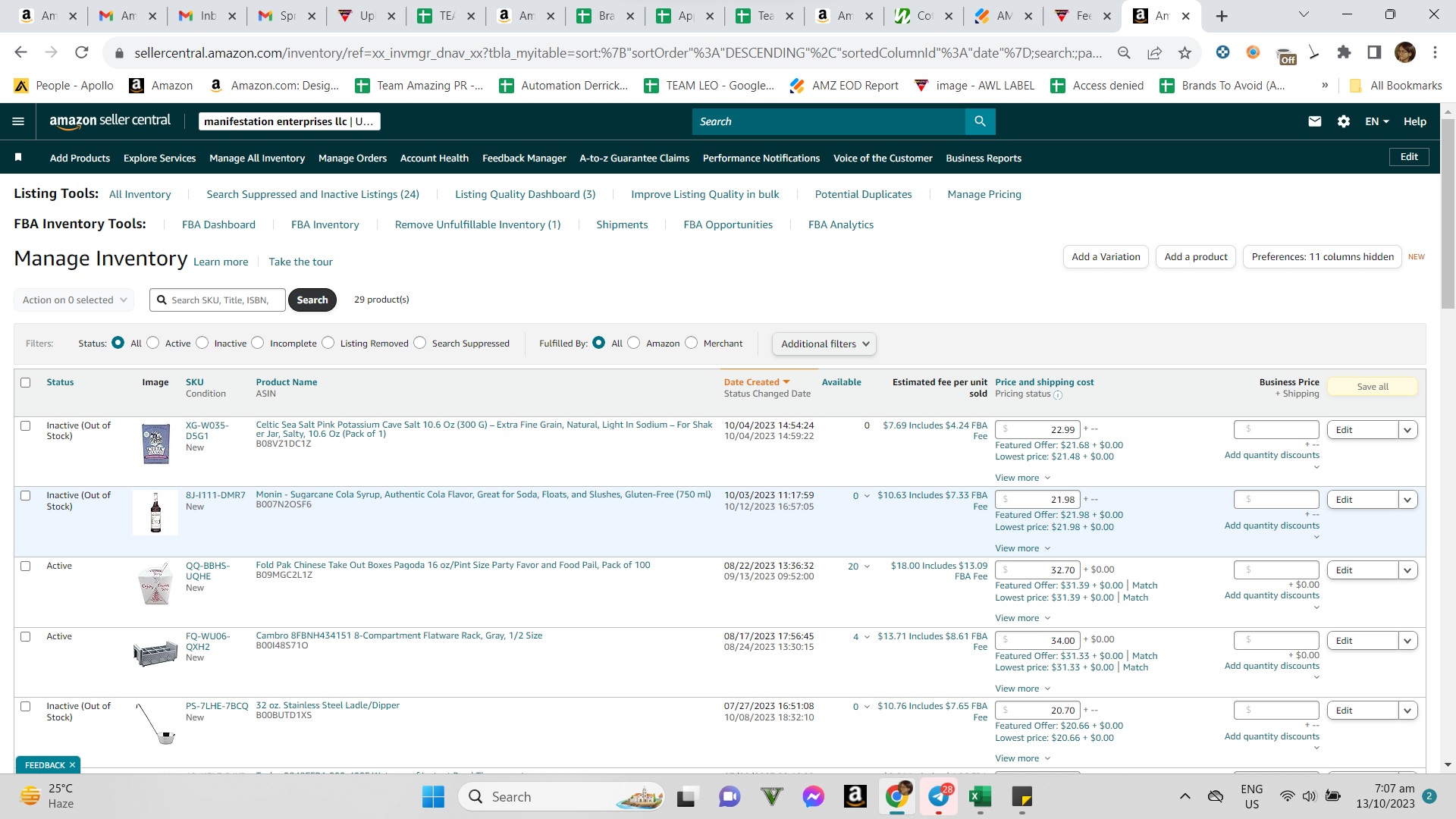Click the browser share icon
This screenshot has height=819, width=1456.
1154,52
